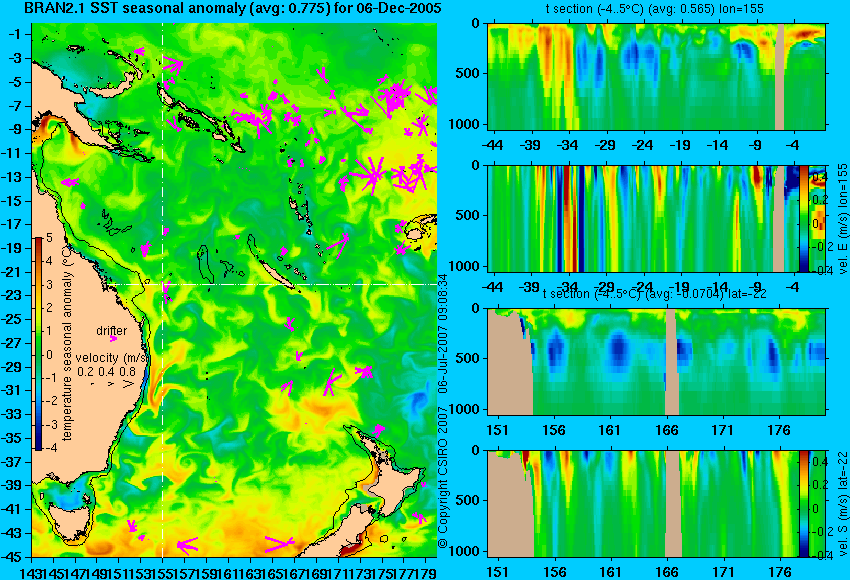Click the '-45' latitude label on the map axis
The width and height of the screenshot is (850, 580).
click(14, 557)
